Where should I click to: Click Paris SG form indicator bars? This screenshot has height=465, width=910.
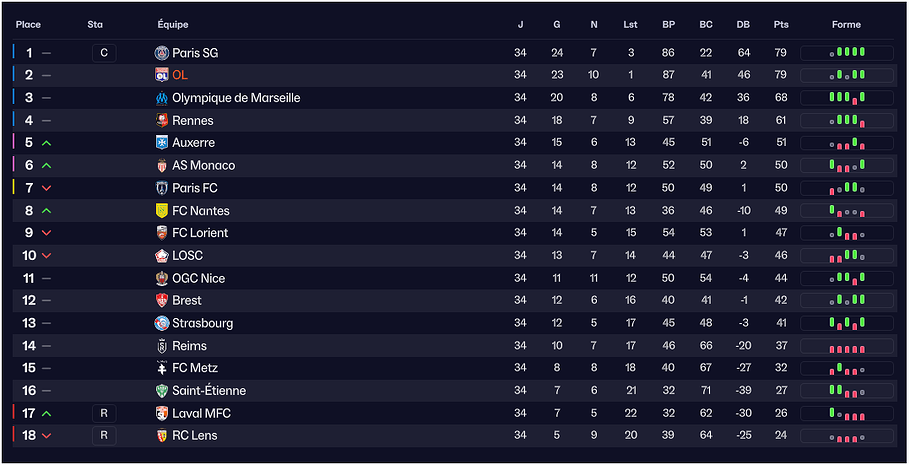point(846,53)
